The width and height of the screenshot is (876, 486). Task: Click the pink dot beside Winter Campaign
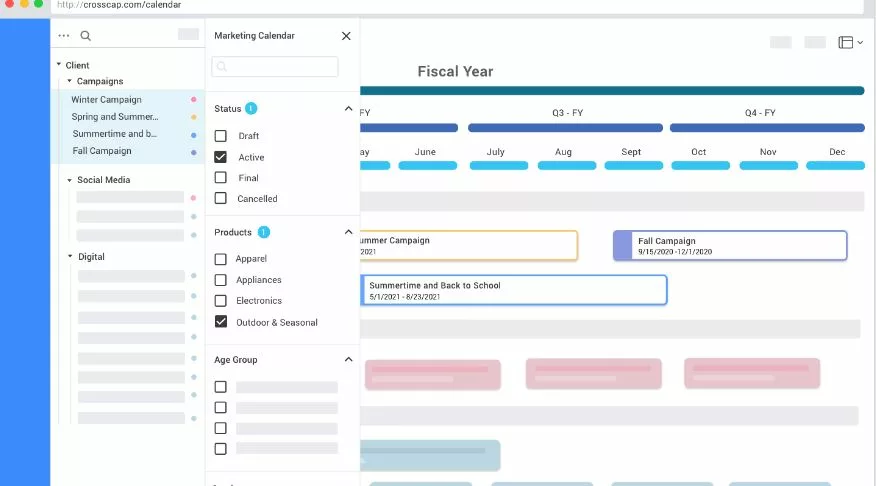(x=194, y=99)
